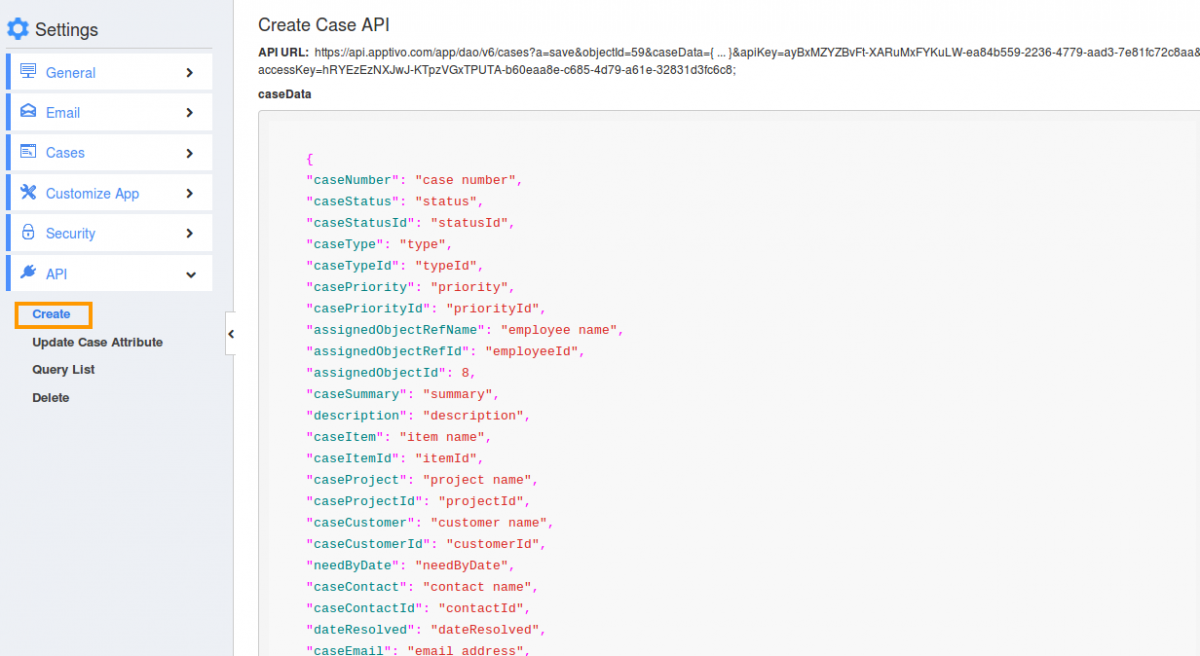
Task: Click the API plug icon
Action: tap(28, 273)
